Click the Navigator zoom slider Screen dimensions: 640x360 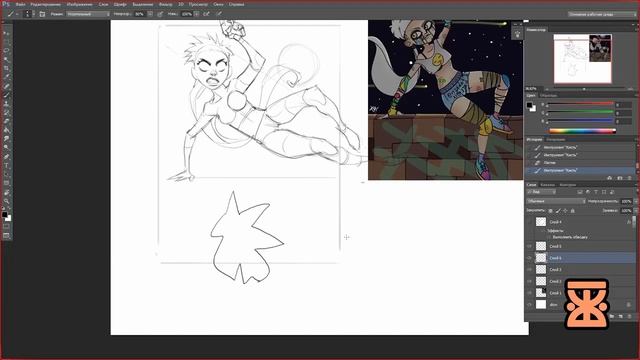click(584, 89)
